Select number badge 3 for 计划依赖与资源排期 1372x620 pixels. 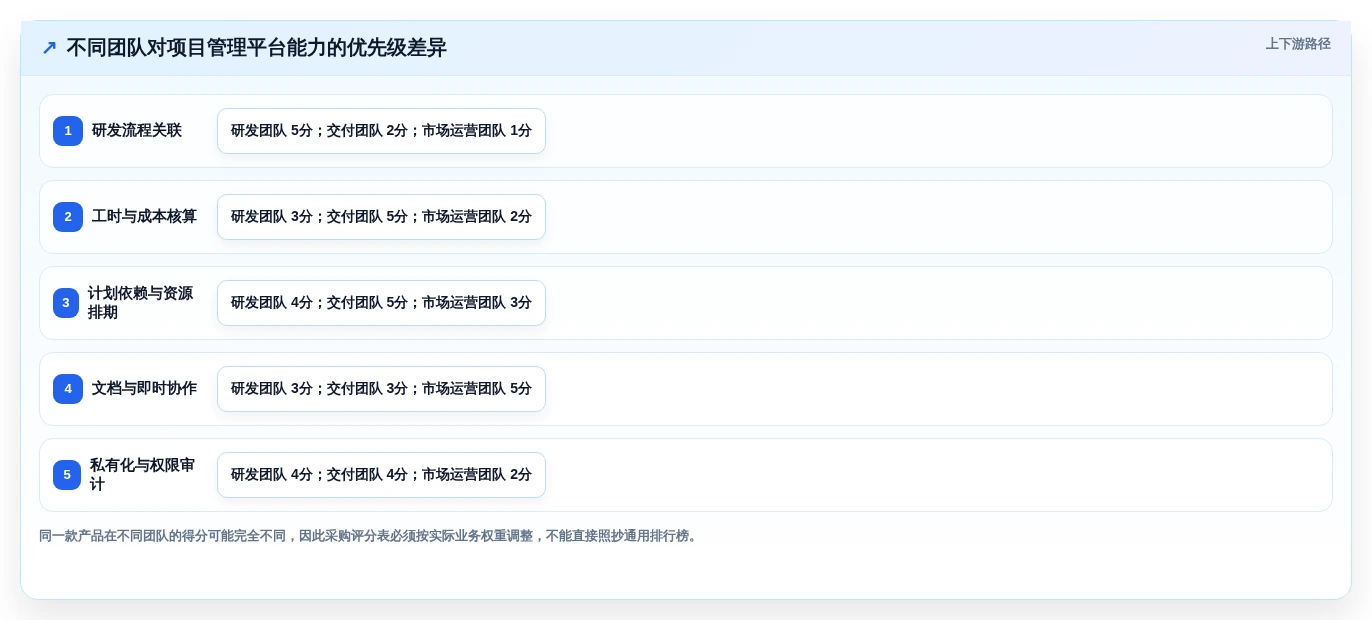(x=66, y=303)
